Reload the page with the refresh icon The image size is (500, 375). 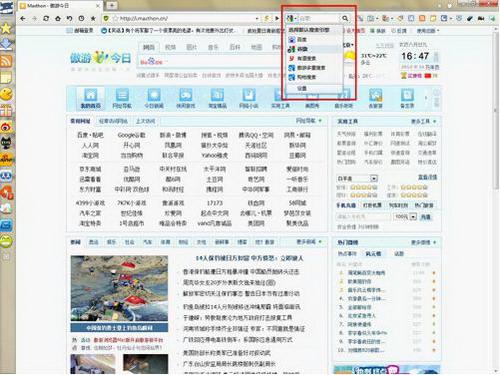46,18
